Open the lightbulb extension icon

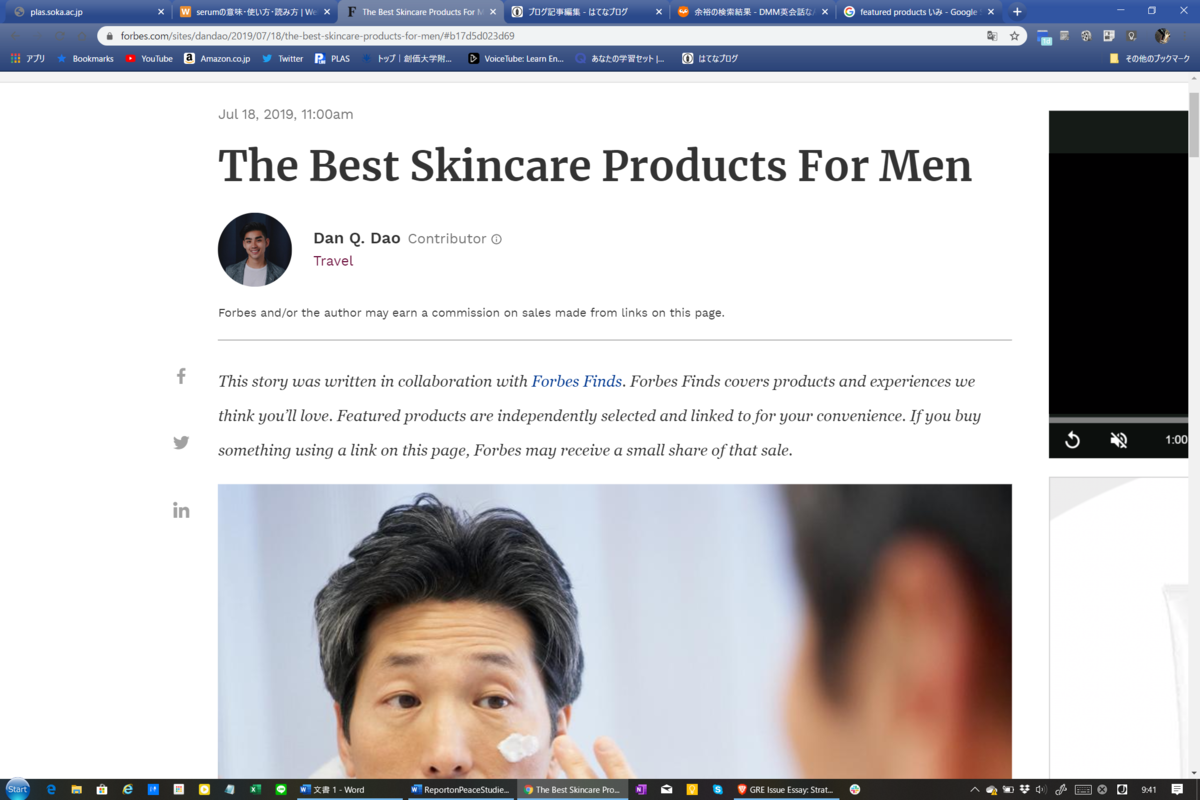tap(1131, 36)
